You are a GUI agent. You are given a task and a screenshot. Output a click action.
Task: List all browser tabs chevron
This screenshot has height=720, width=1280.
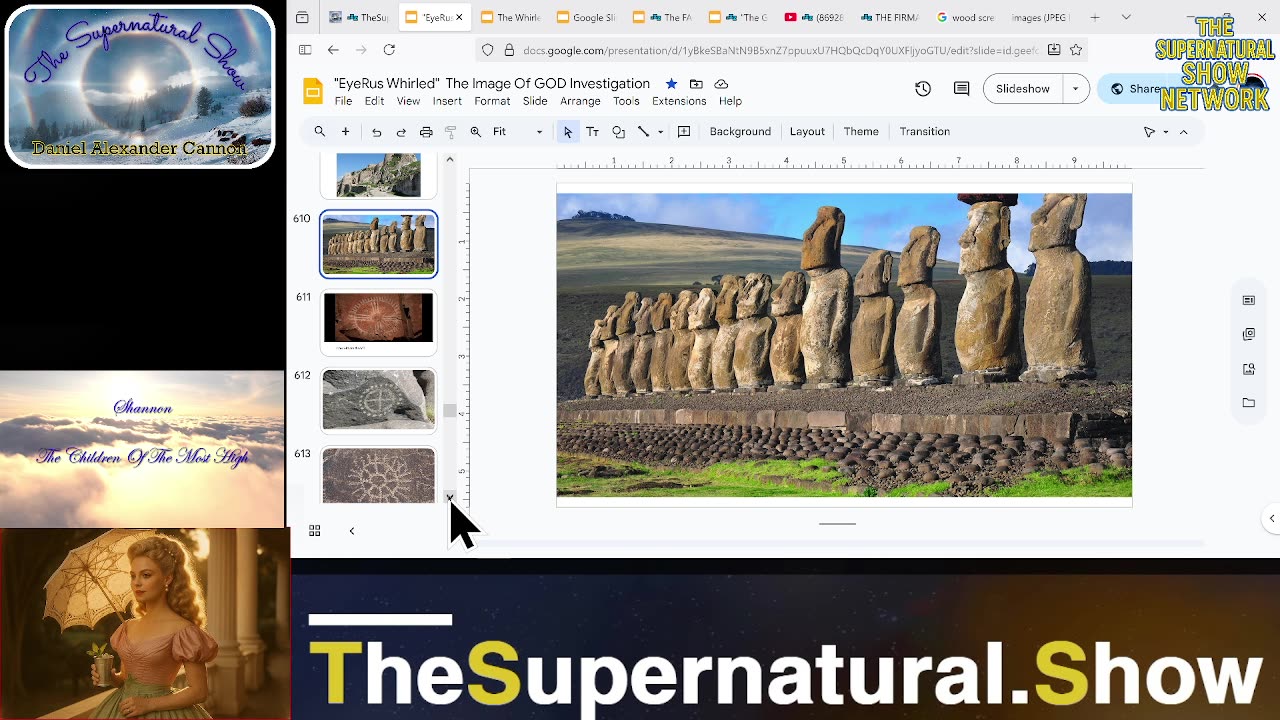pyautogui.click(x=1126, y=17)
